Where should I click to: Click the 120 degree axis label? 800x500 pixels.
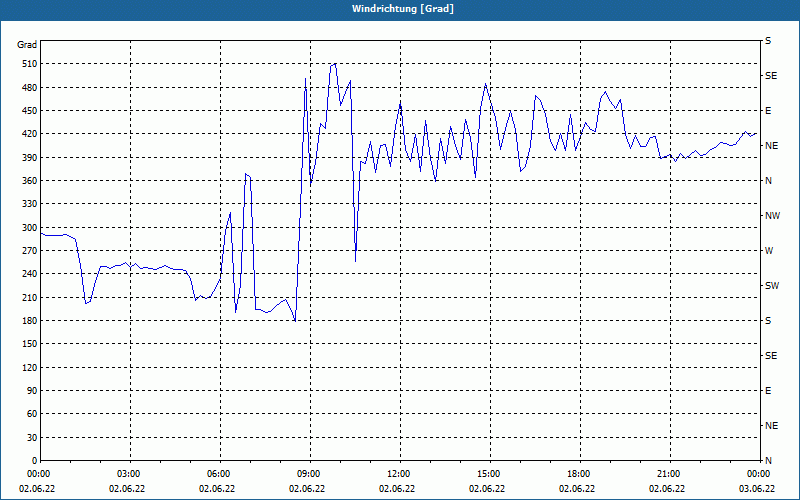(30, 367)
